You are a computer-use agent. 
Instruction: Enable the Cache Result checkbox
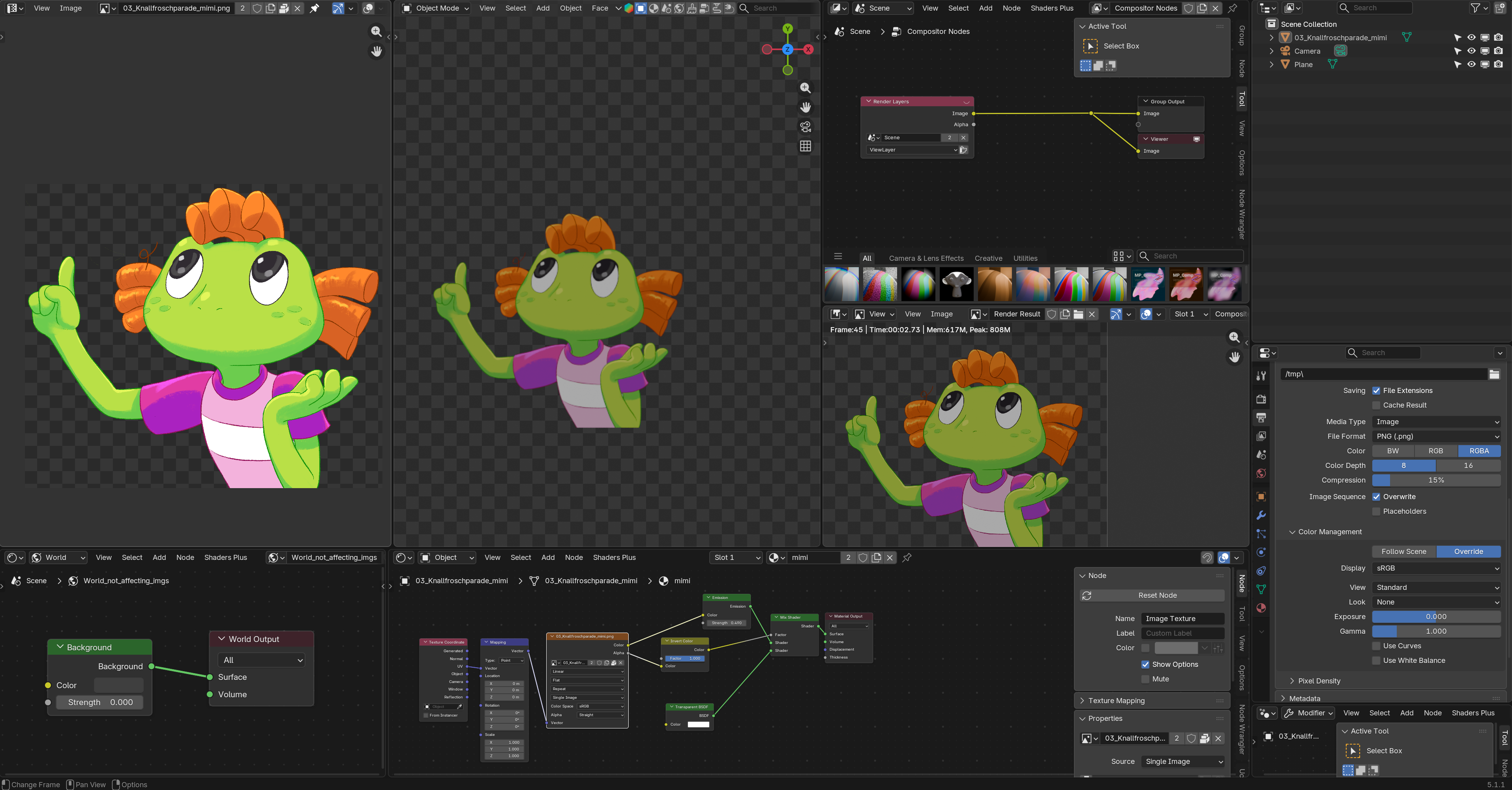[x=1376, y=405]
